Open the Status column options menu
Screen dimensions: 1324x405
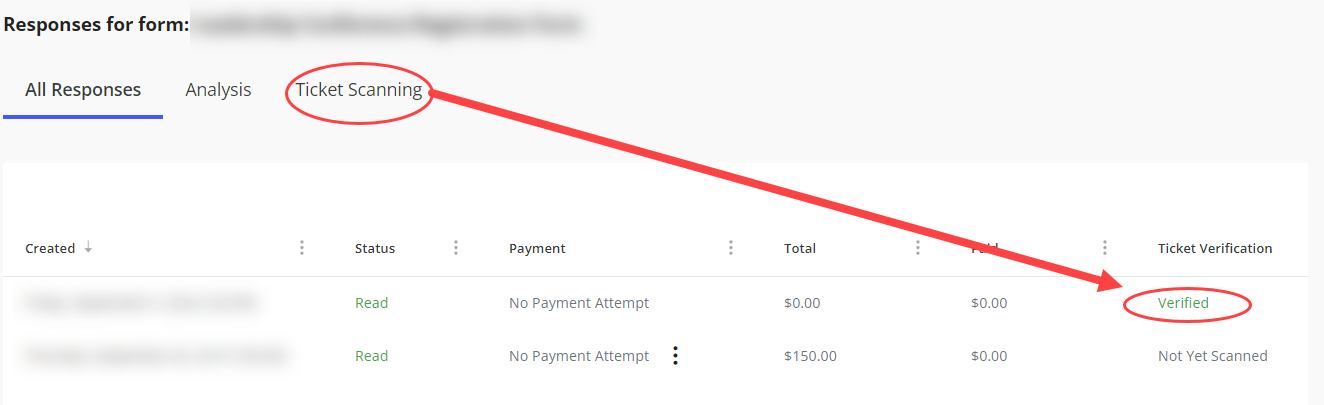456,248
